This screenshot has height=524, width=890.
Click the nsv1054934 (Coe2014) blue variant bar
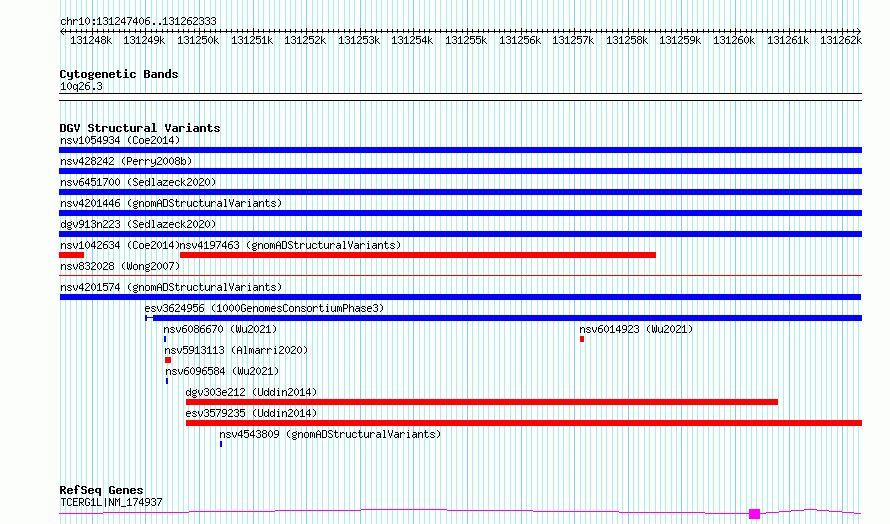[460, 150]
